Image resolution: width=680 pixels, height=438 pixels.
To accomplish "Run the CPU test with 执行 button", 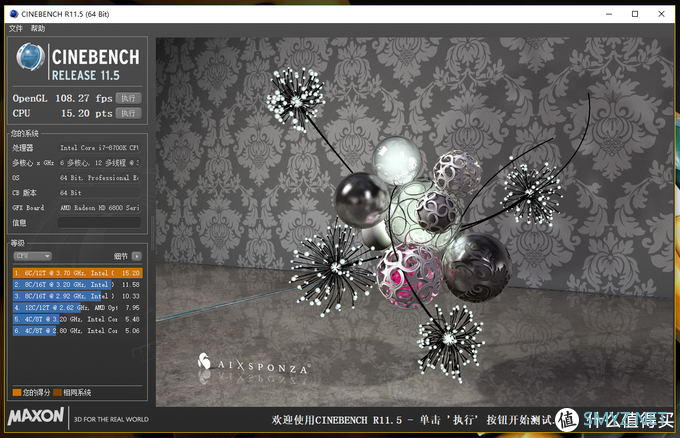I will pyautogui.click(x=128, y=113).
